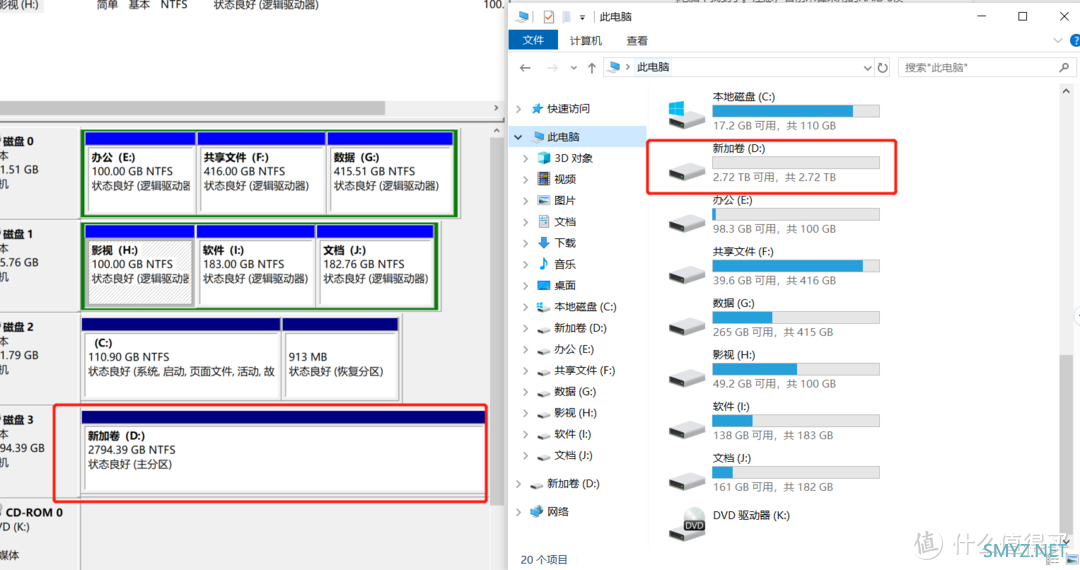Click the 3D 对象 folder icon in the tree

[543, 158]
